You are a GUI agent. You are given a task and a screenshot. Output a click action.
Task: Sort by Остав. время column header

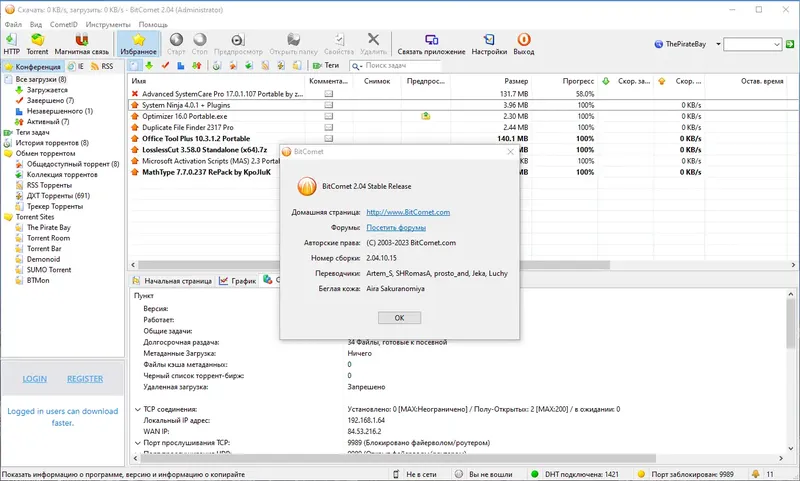[x=746, y=81]
